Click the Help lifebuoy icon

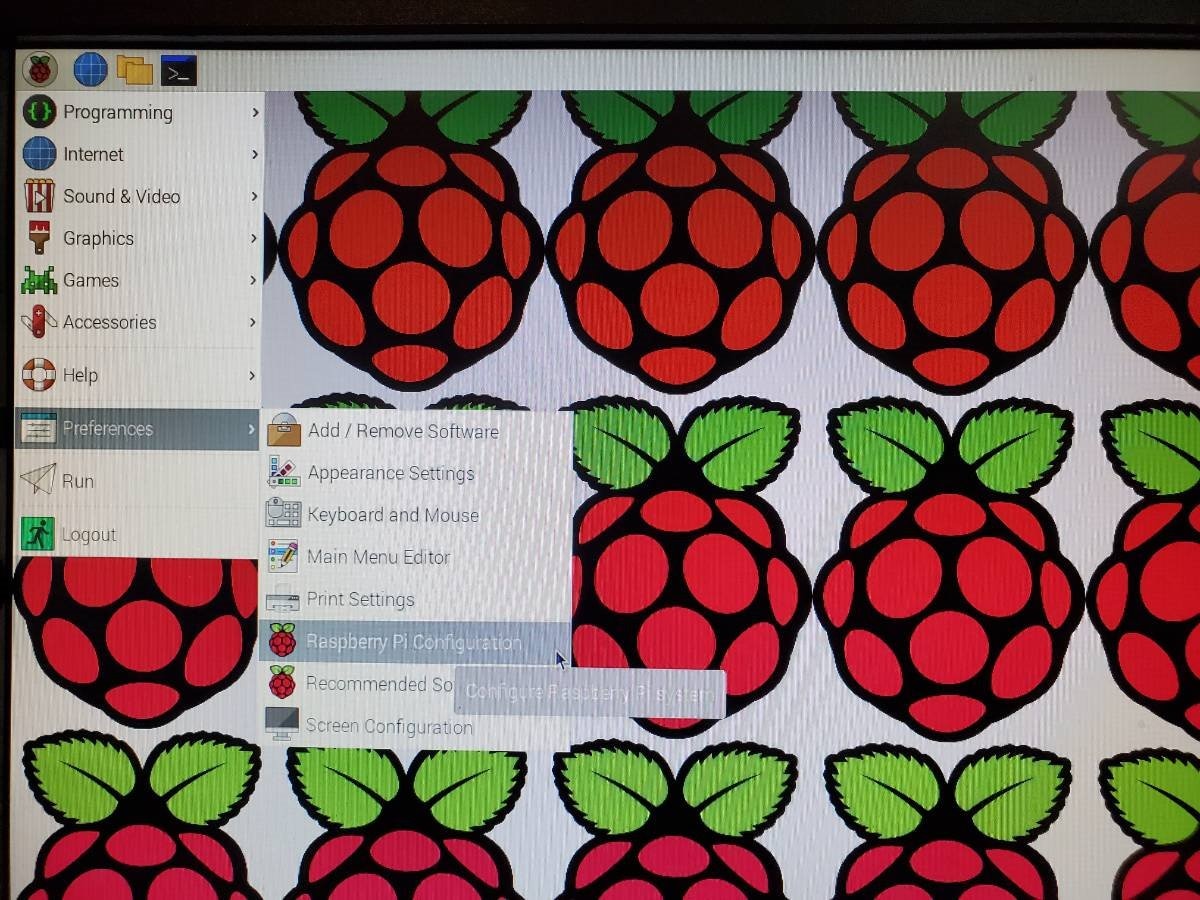click(x=39, y=375)
